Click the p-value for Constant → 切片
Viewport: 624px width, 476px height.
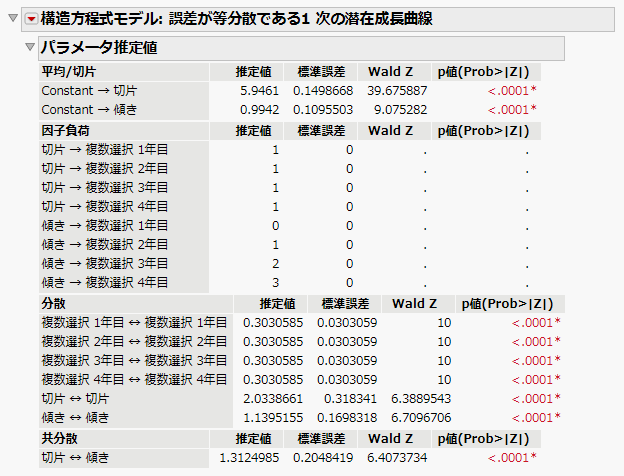[512, 91]
